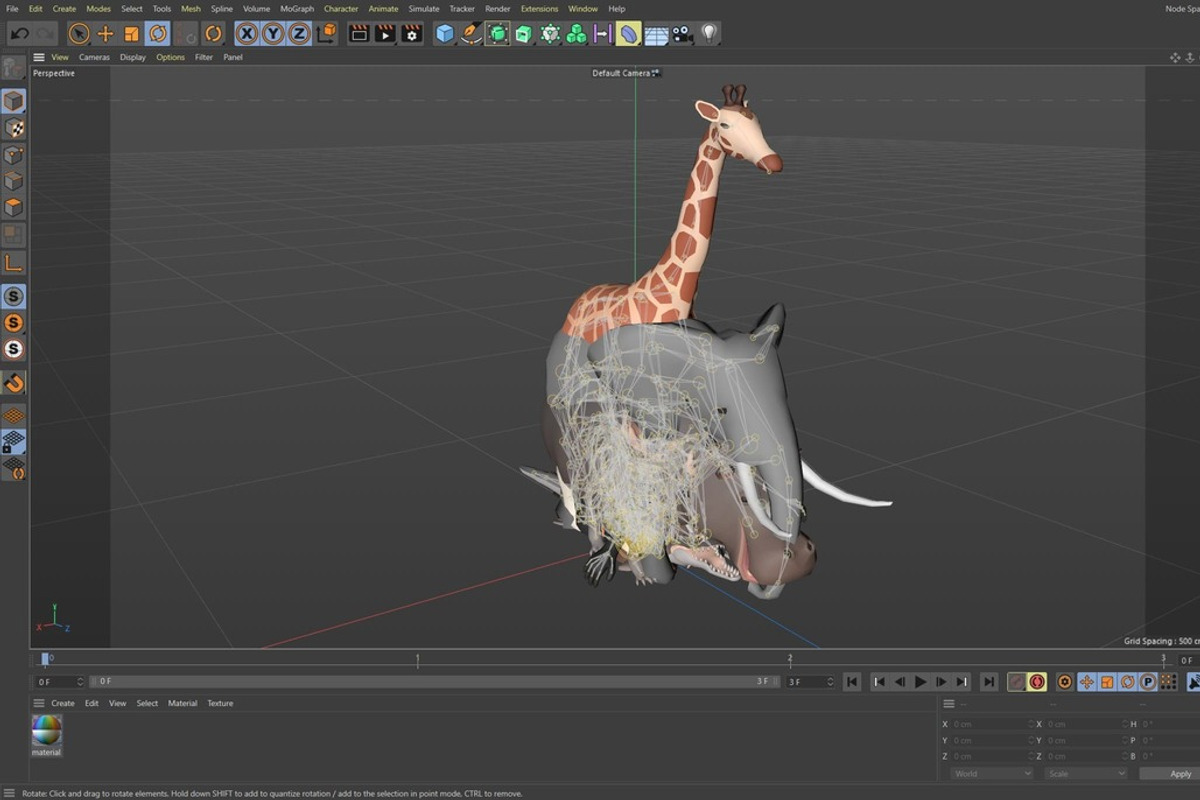Click the preview range slider bar

(x=434, y=682)
